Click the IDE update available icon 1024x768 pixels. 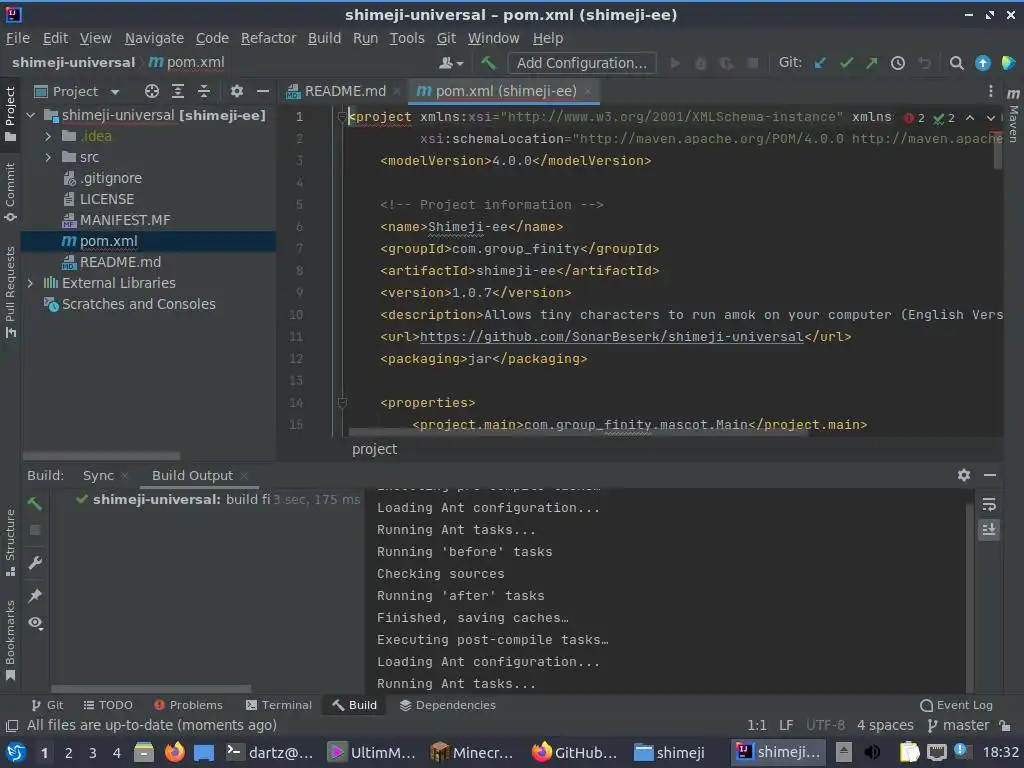982,63
